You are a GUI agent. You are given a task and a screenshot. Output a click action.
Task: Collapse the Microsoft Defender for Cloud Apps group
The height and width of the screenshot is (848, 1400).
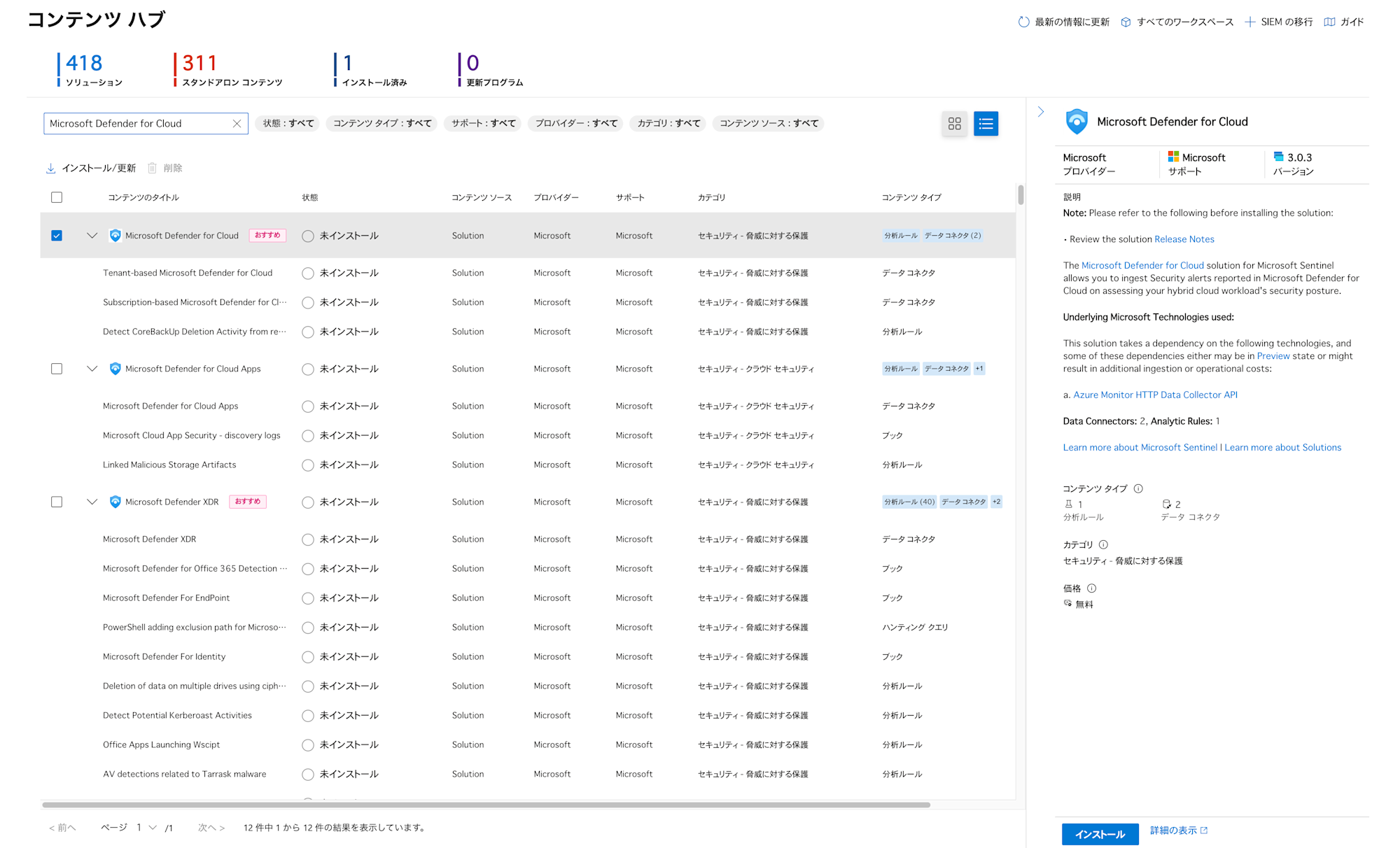[x=92, y=369]
